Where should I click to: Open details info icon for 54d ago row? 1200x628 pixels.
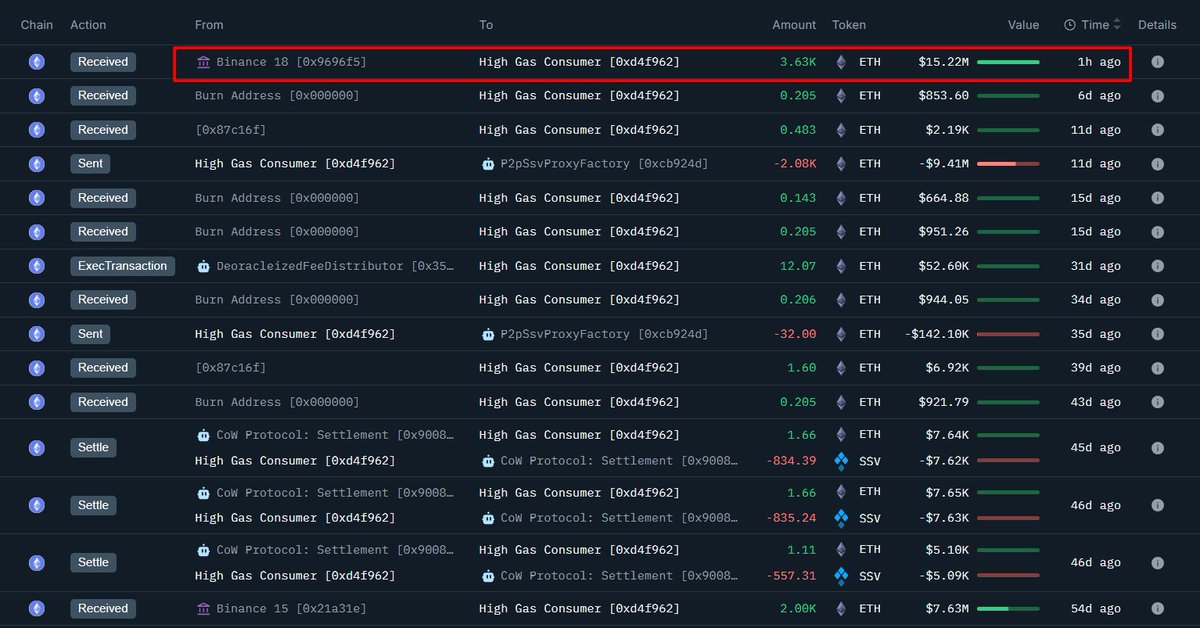[1157, 608]
